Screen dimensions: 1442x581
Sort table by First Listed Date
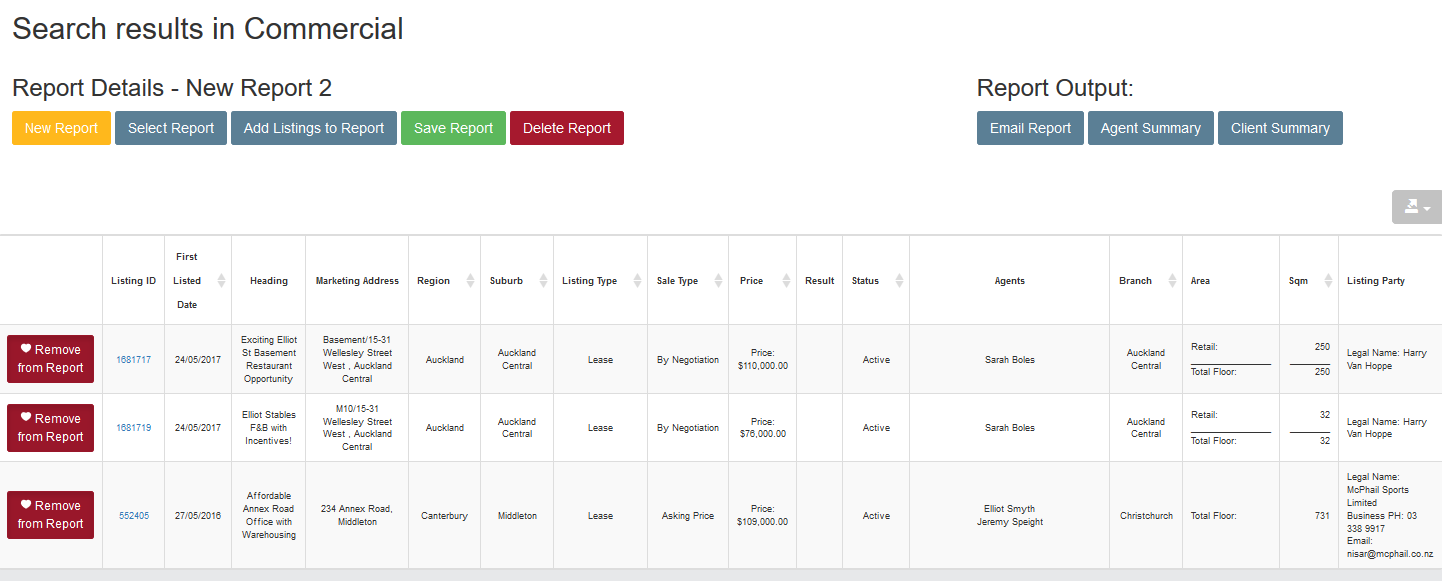pyautogui.click(x=221, y=281)
